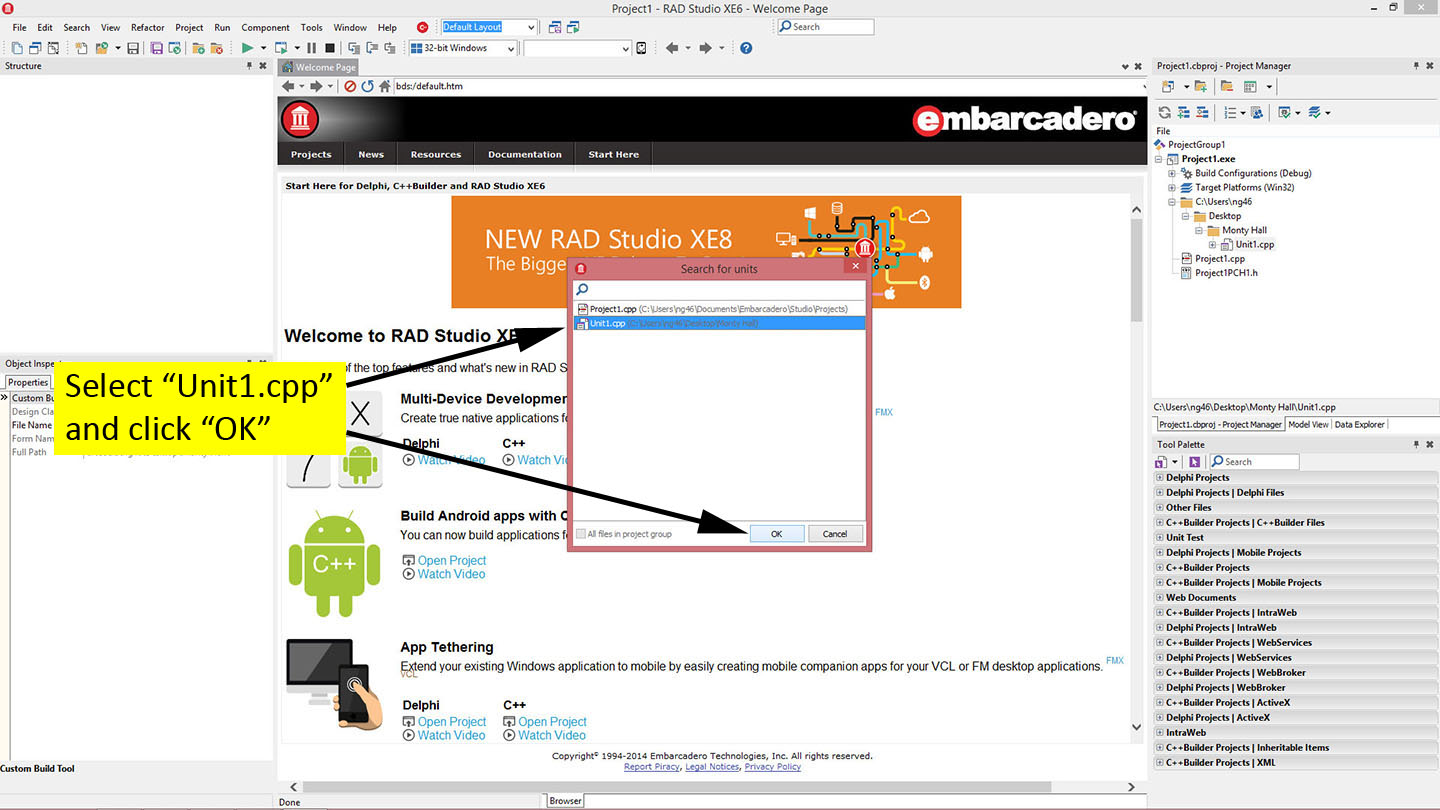Image resolution: width=1440 pixels, height=810 pixels.
Task: Expand the Unit1.cpp tree node
Action: click(1213, 244)
